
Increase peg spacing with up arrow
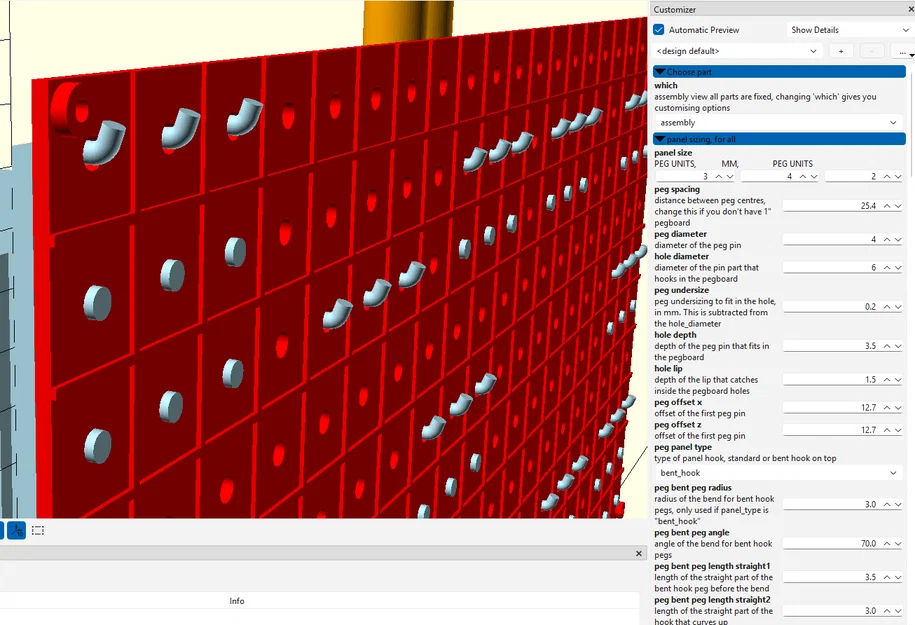point(887,206)
